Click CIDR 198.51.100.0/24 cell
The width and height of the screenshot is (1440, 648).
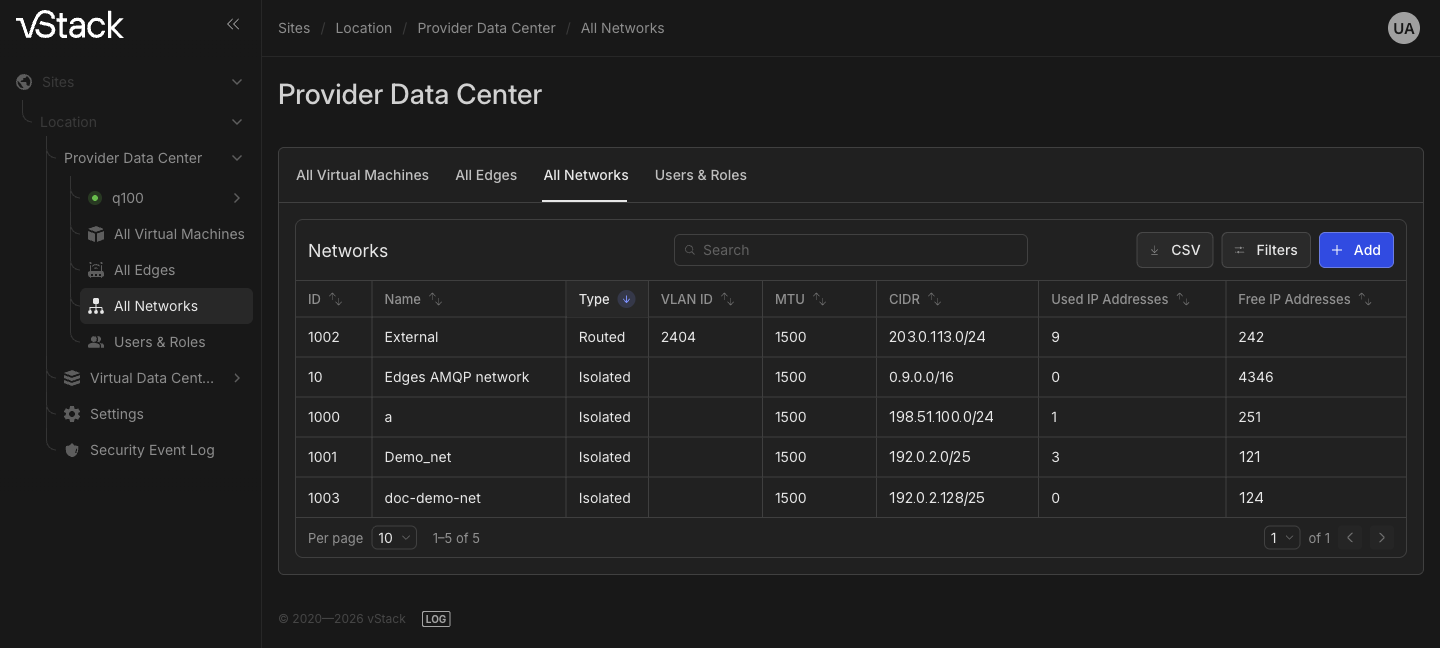[x=941, y=417]
